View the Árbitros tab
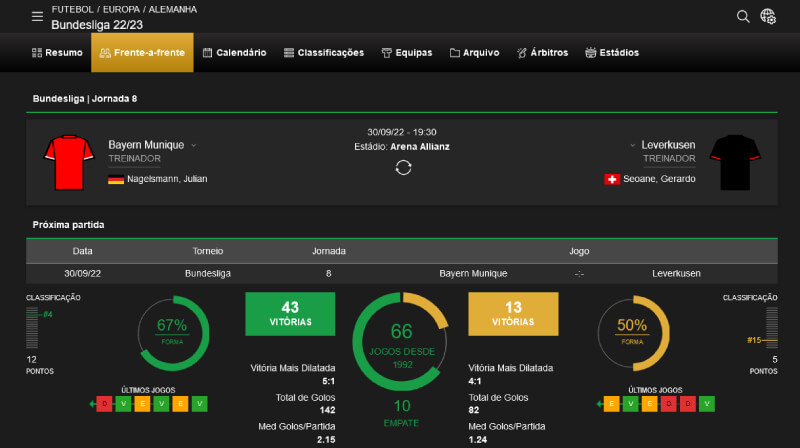The image size is (800, 448). 542,53
